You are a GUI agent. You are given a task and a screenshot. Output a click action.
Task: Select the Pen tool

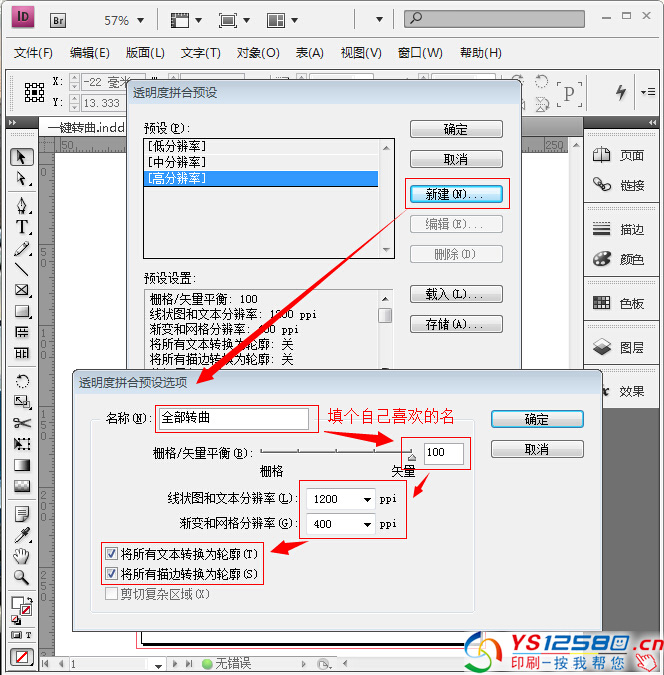(22, 206)
